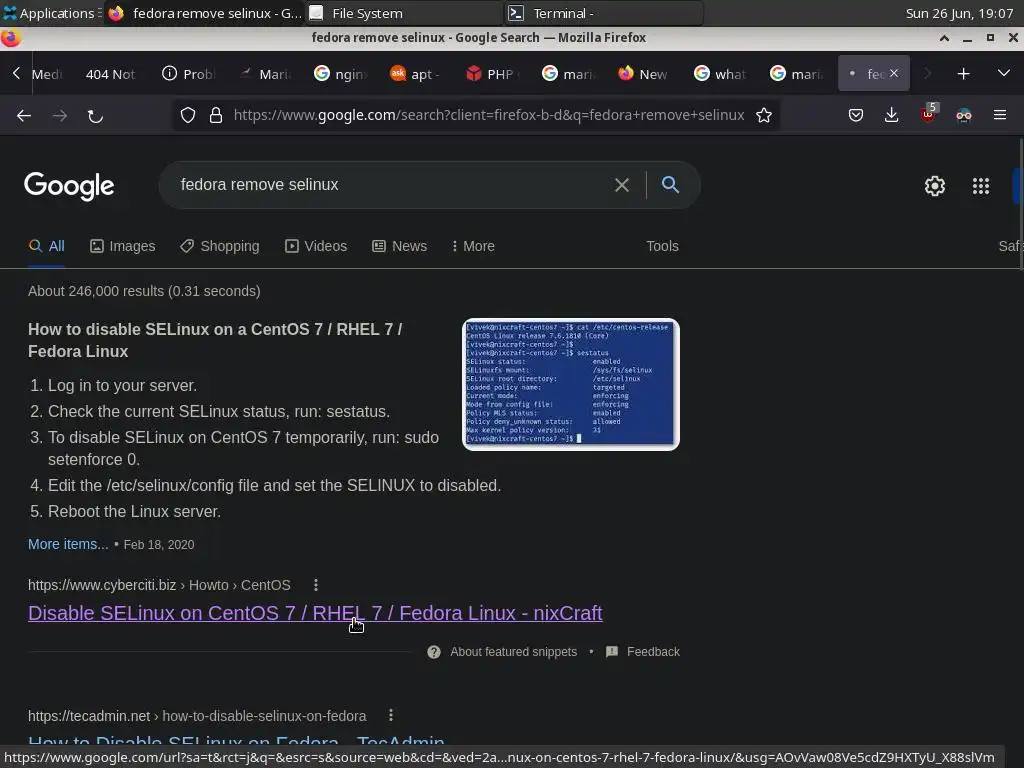Click the snippet heading How to disable SELinux

pos(215,340)
